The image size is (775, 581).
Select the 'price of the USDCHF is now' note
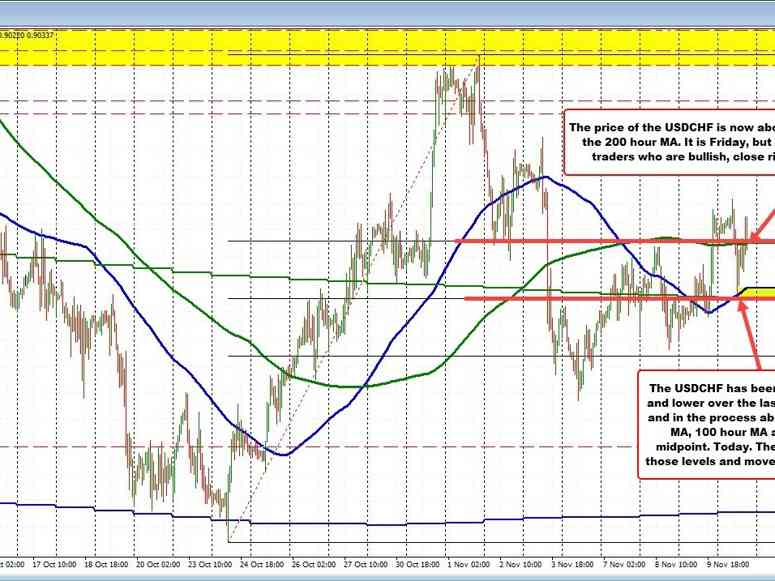pyautogui.click(x=669, y=142)
